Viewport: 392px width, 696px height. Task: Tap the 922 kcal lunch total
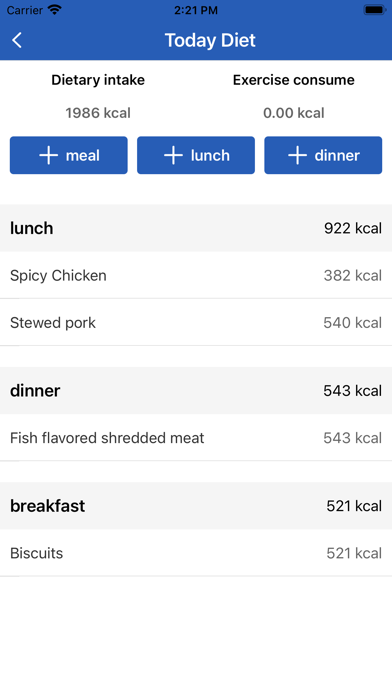click(x=353, y=228)
